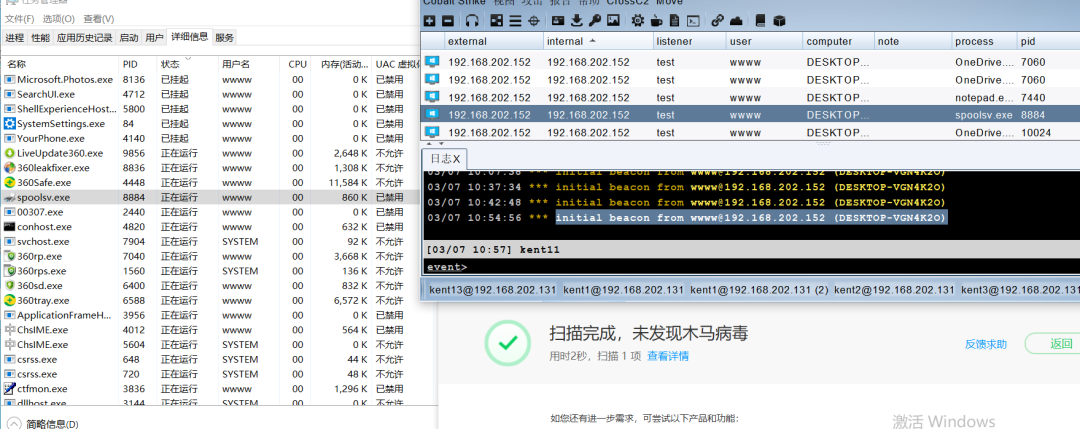Switch to kent13@192.168.202.131 server tab
Image resolution: width=1080 pixels, height=429 pixels.
[492, 290]
